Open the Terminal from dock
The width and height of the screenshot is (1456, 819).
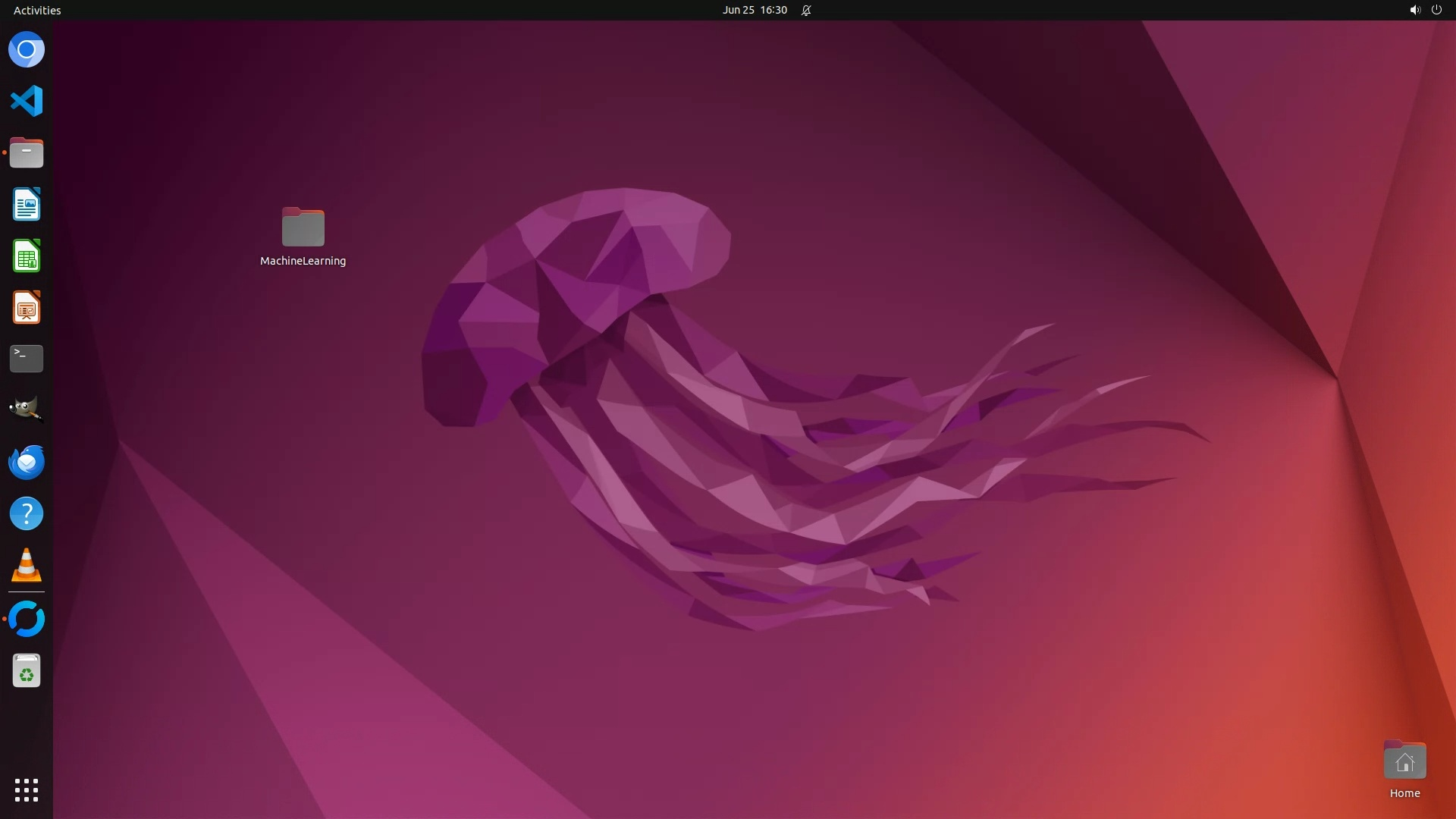pyautogui.click(x=27, y=359)
